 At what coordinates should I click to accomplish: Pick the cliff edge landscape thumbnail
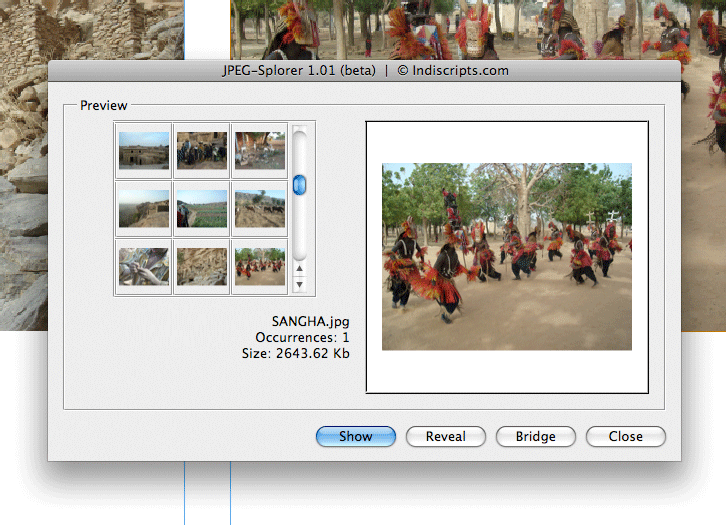click(x=144, y=208)
